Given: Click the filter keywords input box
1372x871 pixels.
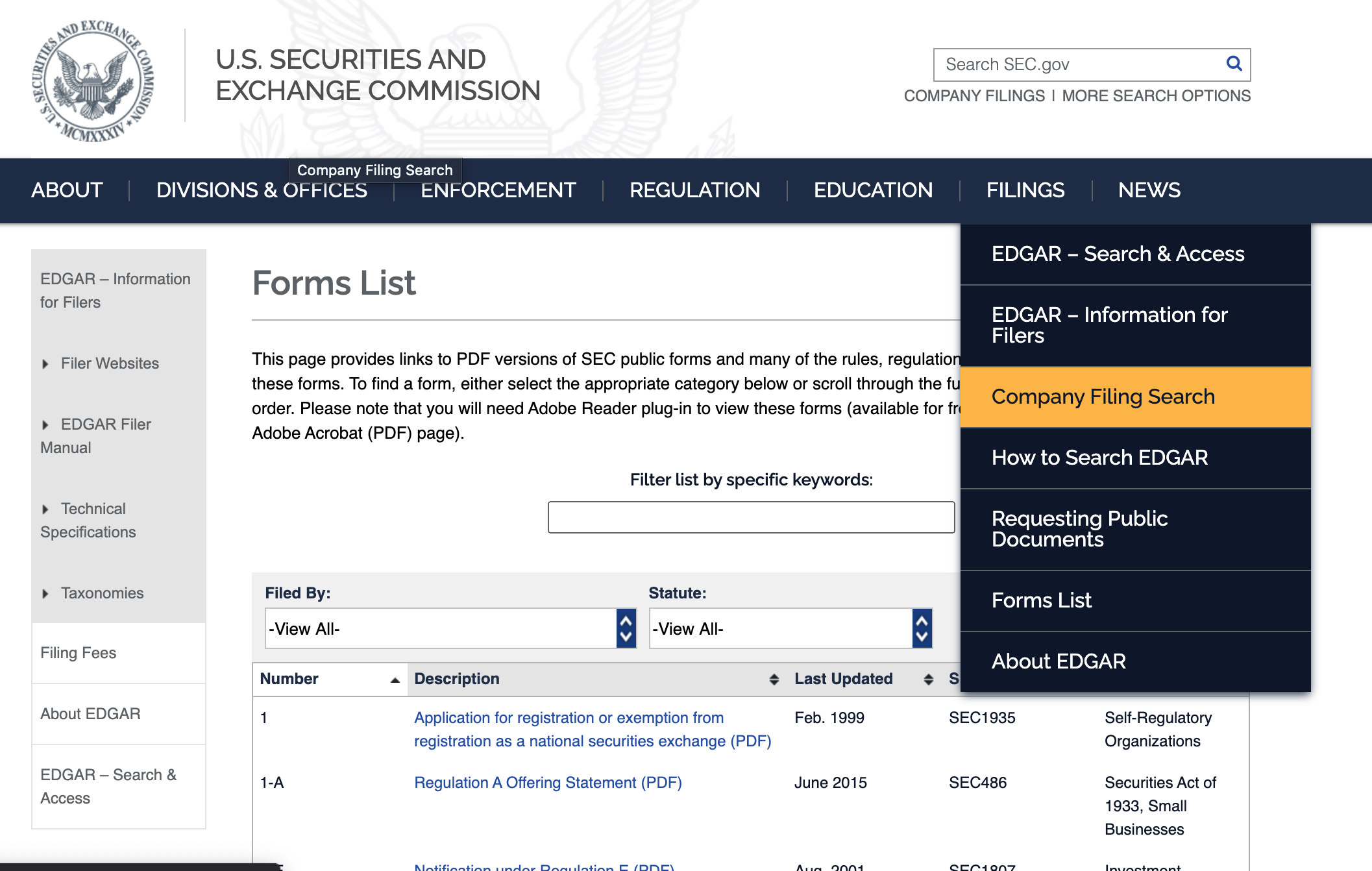Looking at the screenshot, I should click(751, 517).
